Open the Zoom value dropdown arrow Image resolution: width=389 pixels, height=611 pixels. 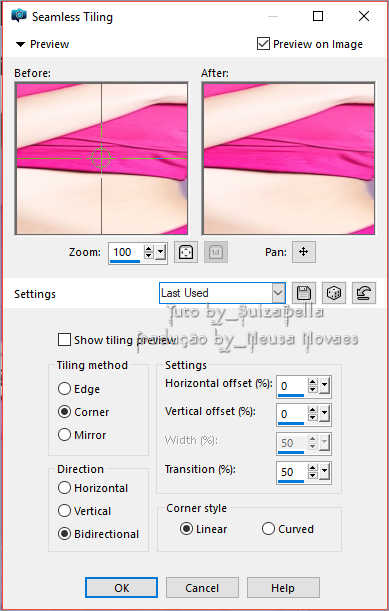pos(161,252)
